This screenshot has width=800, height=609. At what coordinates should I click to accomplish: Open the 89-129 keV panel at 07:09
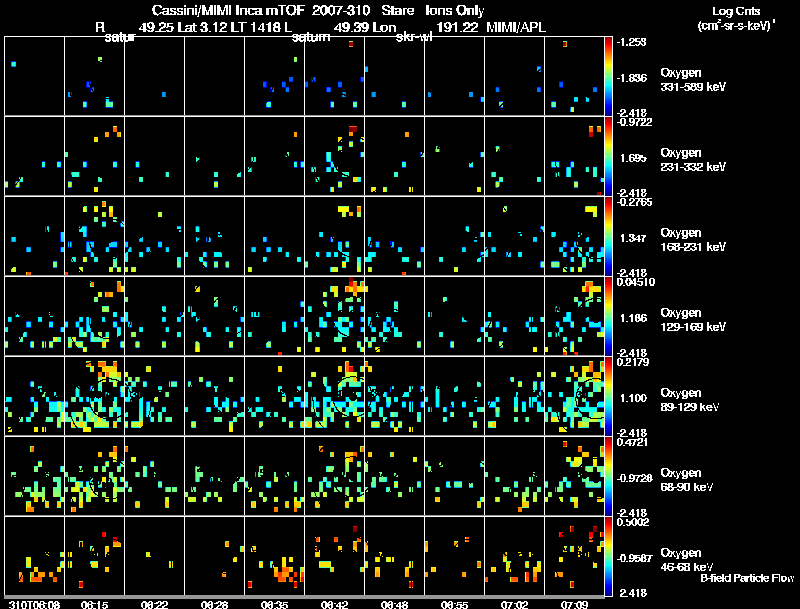pyautogui.click(x=574, y=396)
